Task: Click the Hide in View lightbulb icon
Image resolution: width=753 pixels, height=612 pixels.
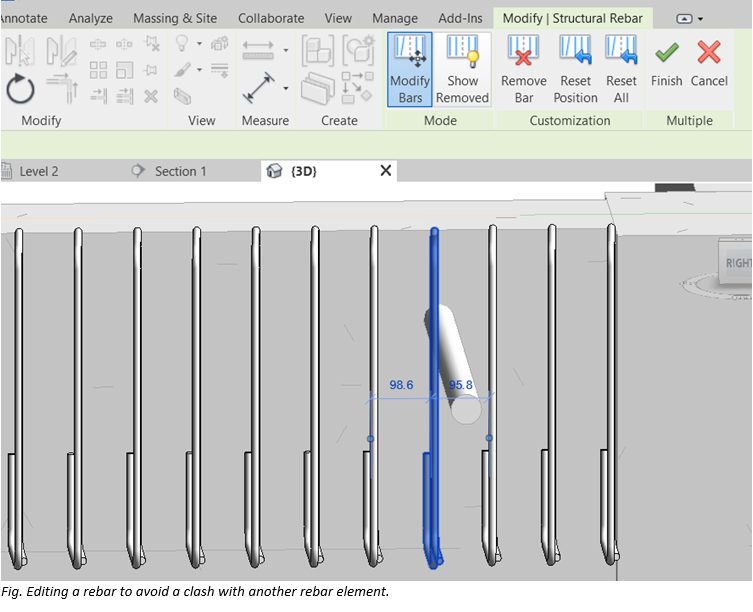Action: click(182, 43)
